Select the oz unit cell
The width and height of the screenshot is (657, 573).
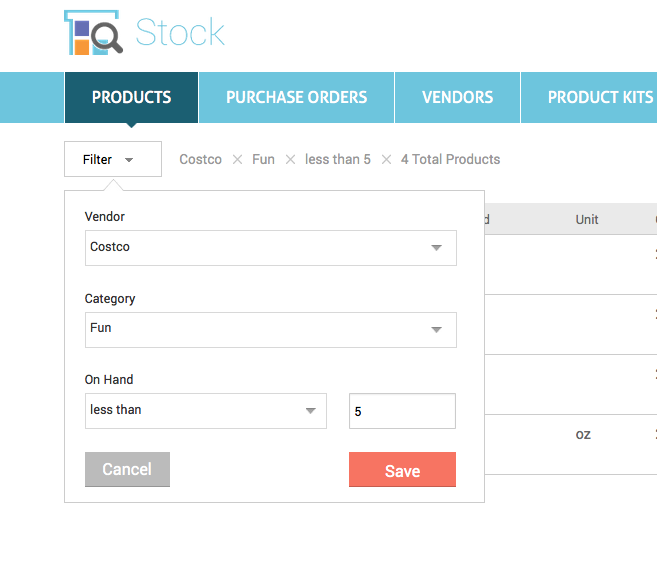583,434
